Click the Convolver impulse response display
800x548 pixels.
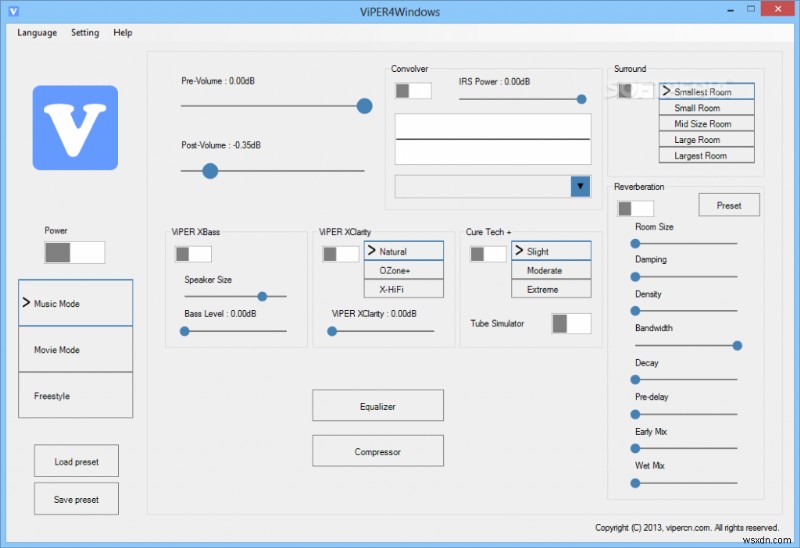pyautogui.click(x=493, y=139)
